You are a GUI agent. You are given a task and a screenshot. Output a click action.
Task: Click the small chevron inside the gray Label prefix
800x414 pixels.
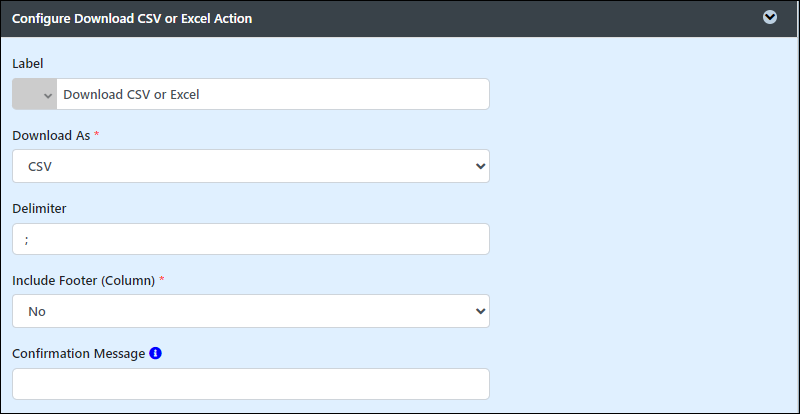tap(48, 95)
